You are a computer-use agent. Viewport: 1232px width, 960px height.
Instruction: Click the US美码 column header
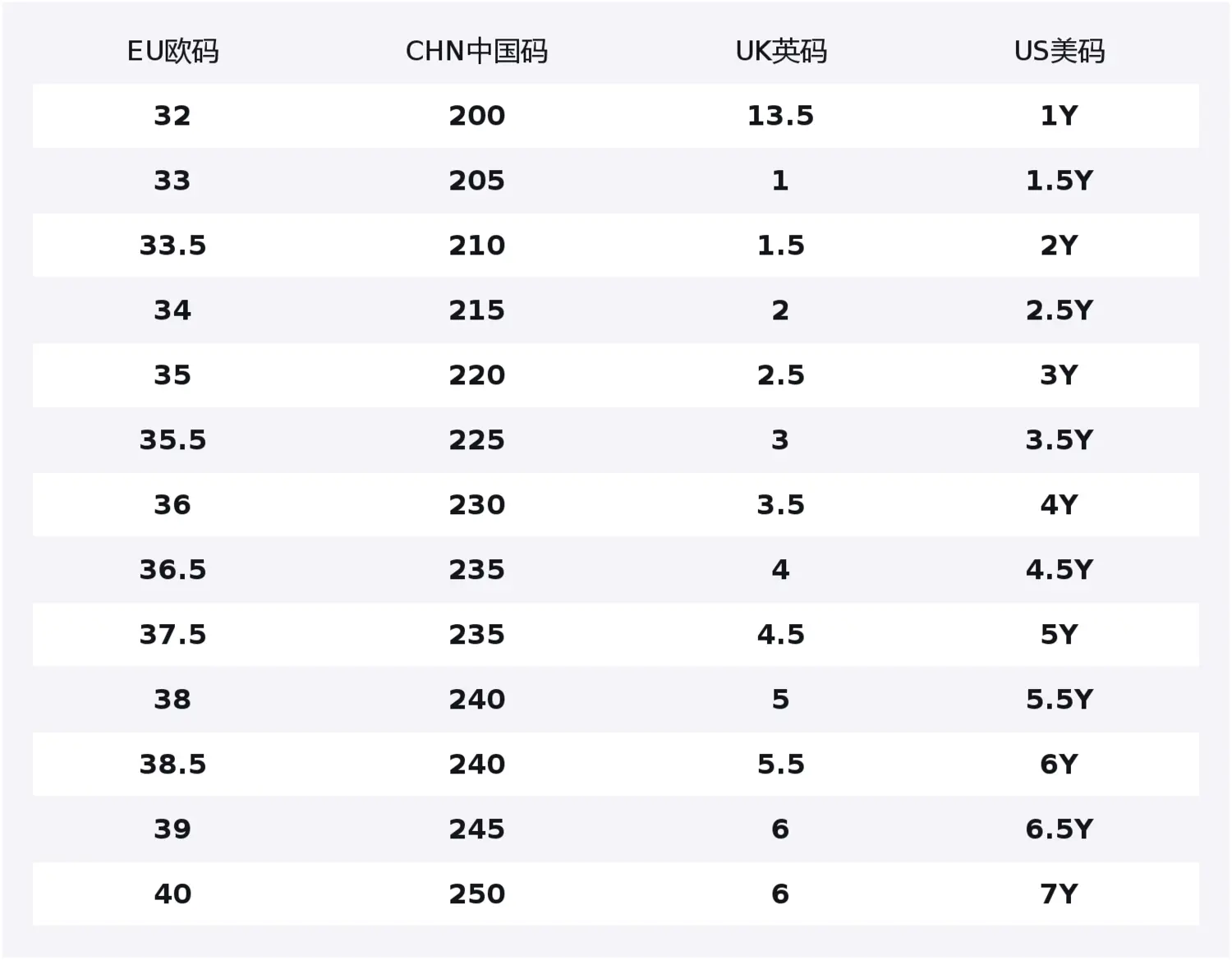(1059, 51)
